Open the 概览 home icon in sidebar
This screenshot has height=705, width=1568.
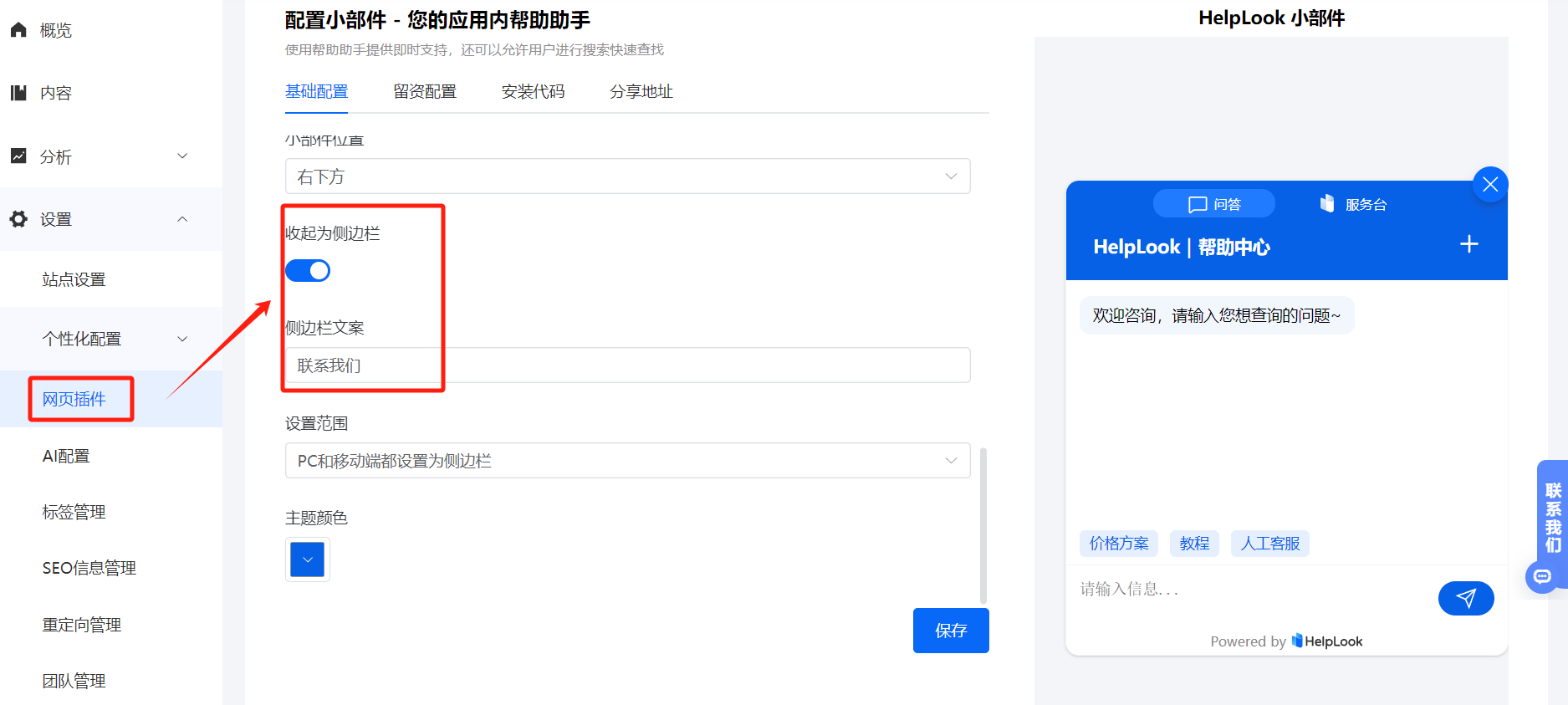[18, 30]
